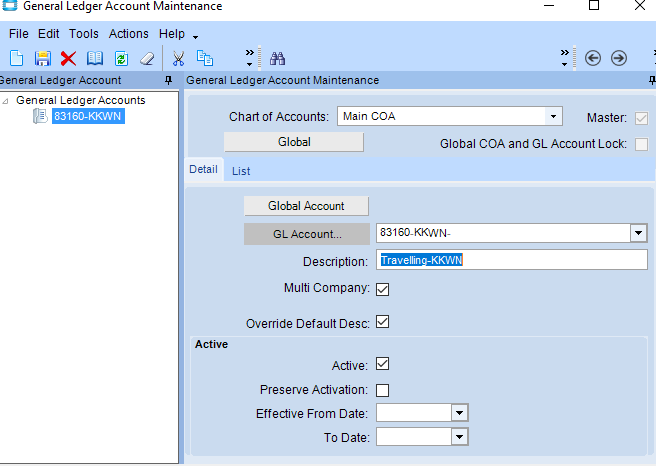
Task: Expand toolbar overflow chevron near scissors group
Action: tap(250, 58)
